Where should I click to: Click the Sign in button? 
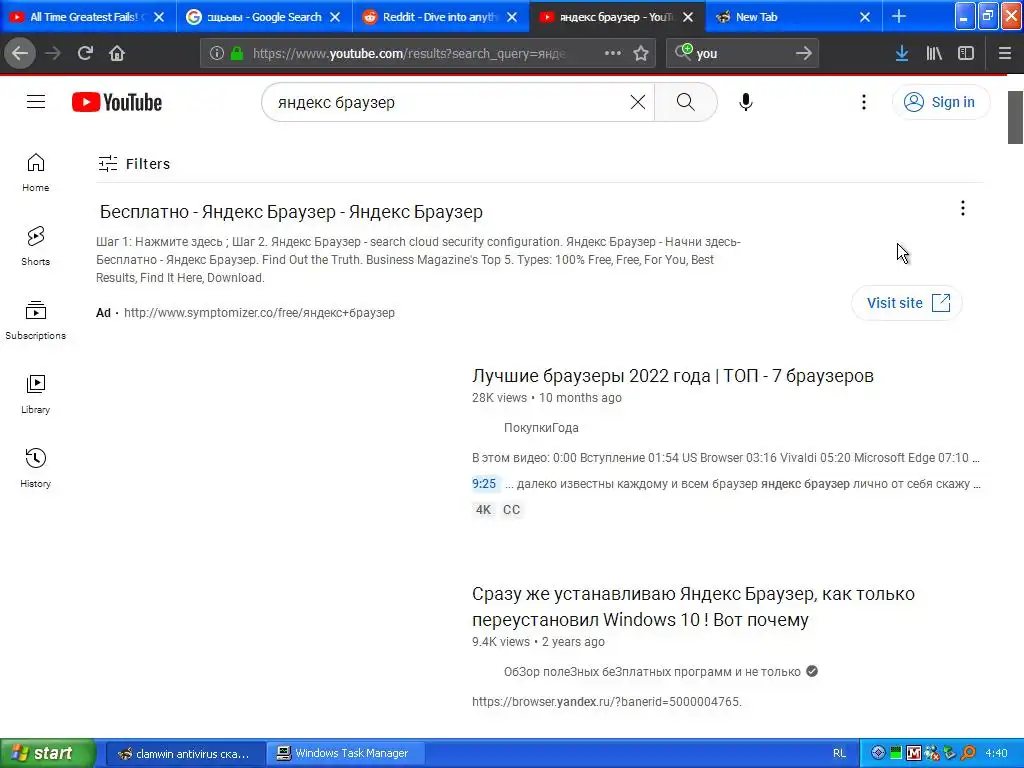point(940,102)
